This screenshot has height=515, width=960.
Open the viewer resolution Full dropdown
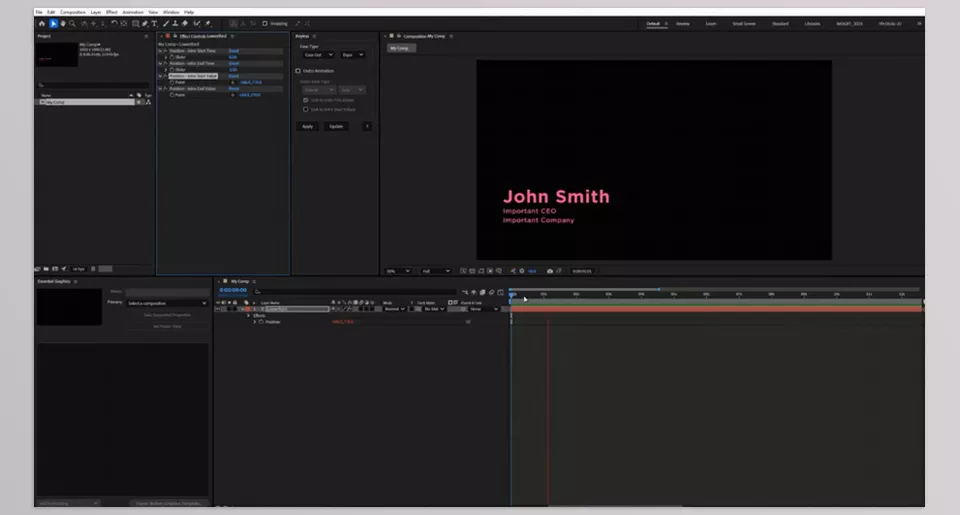pyautogui.click(x=435, y=271)
